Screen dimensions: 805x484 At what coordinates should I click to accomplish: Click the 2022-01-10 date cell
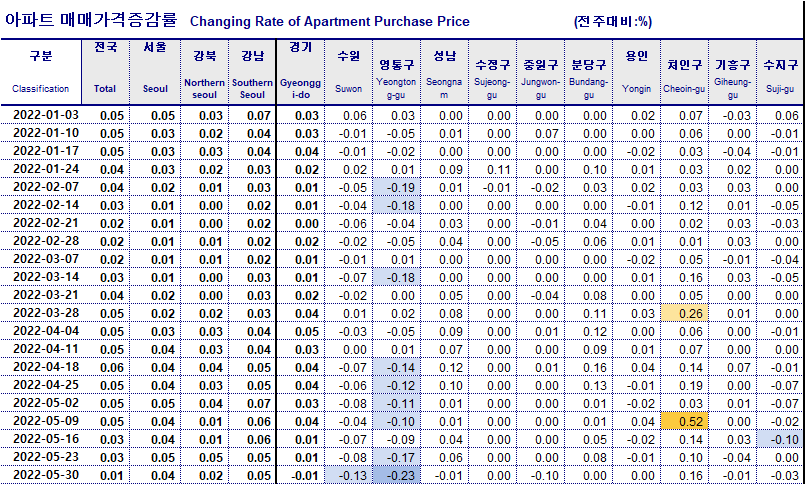tap(41, 133)
